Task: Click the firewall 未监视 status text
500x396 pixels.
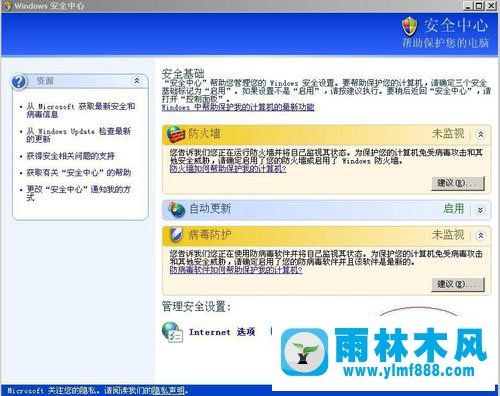Action: tap(448, 134)
